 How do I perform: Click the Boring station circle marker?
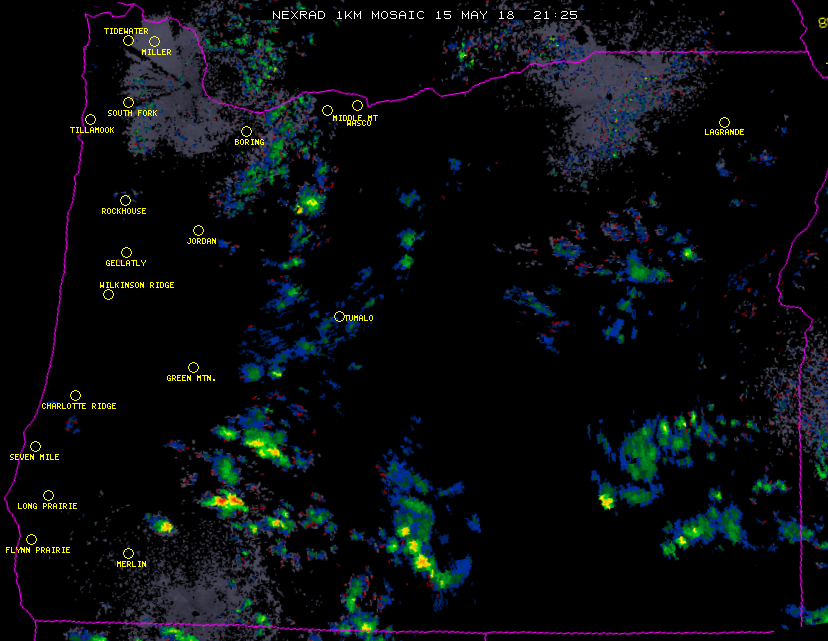[246, 131]
